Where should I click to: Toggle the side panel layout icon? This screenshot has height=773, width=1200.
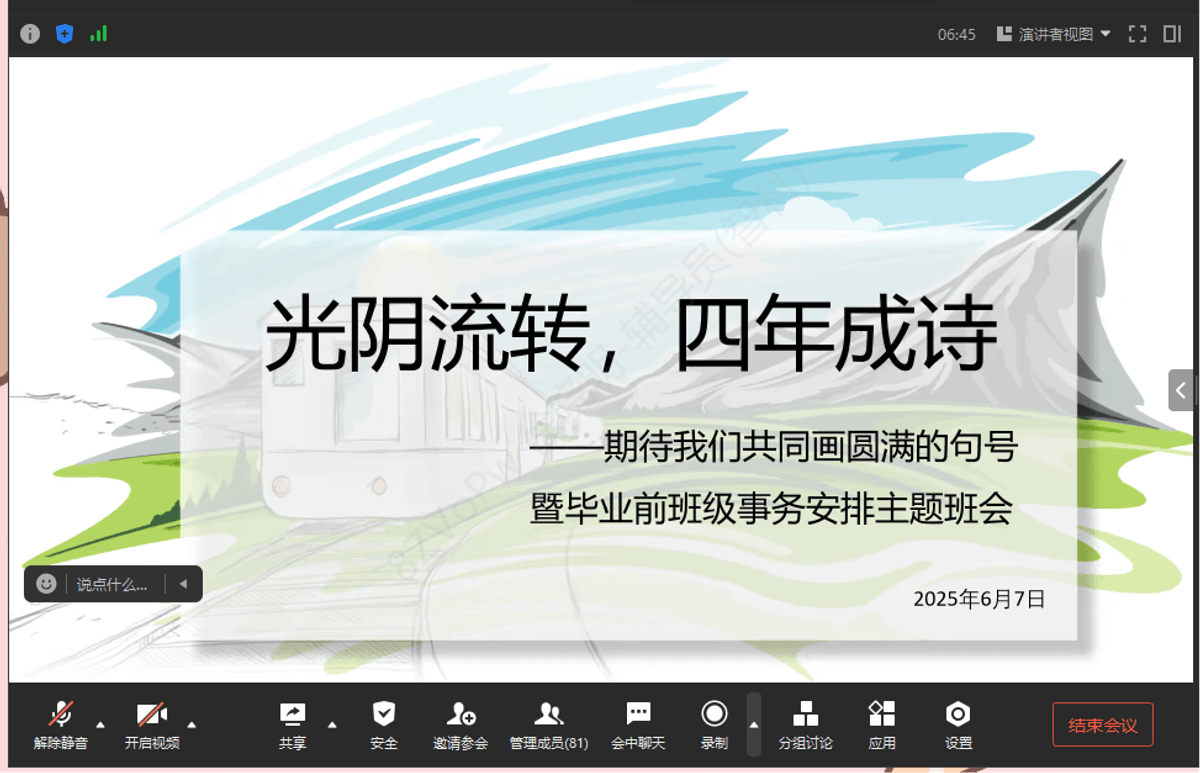[1172, 34]
